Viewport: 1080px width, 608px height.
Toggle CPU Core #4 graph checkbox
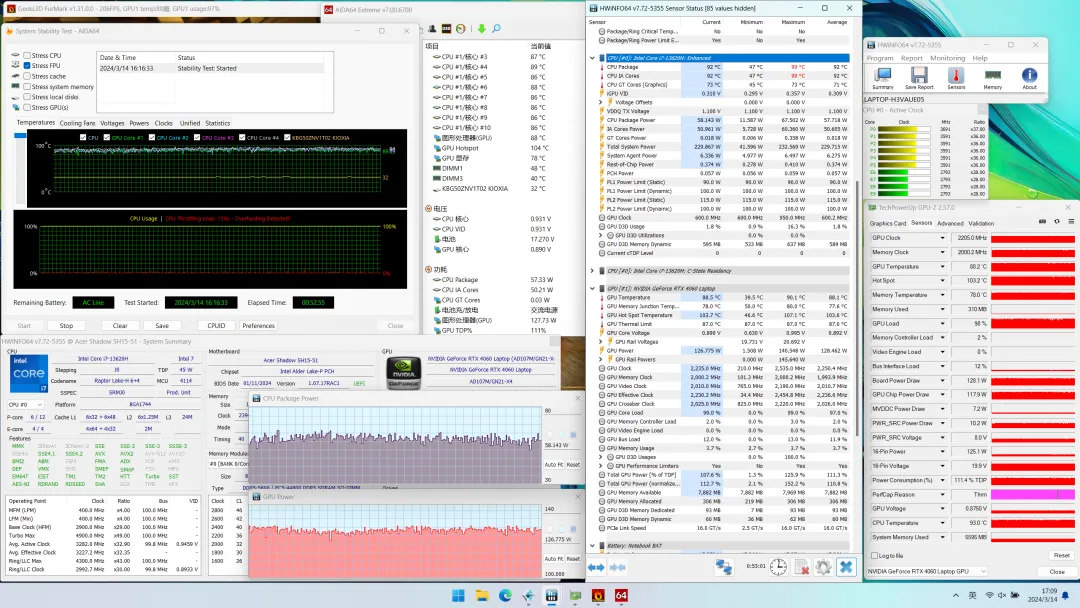(x=242, y=138)
